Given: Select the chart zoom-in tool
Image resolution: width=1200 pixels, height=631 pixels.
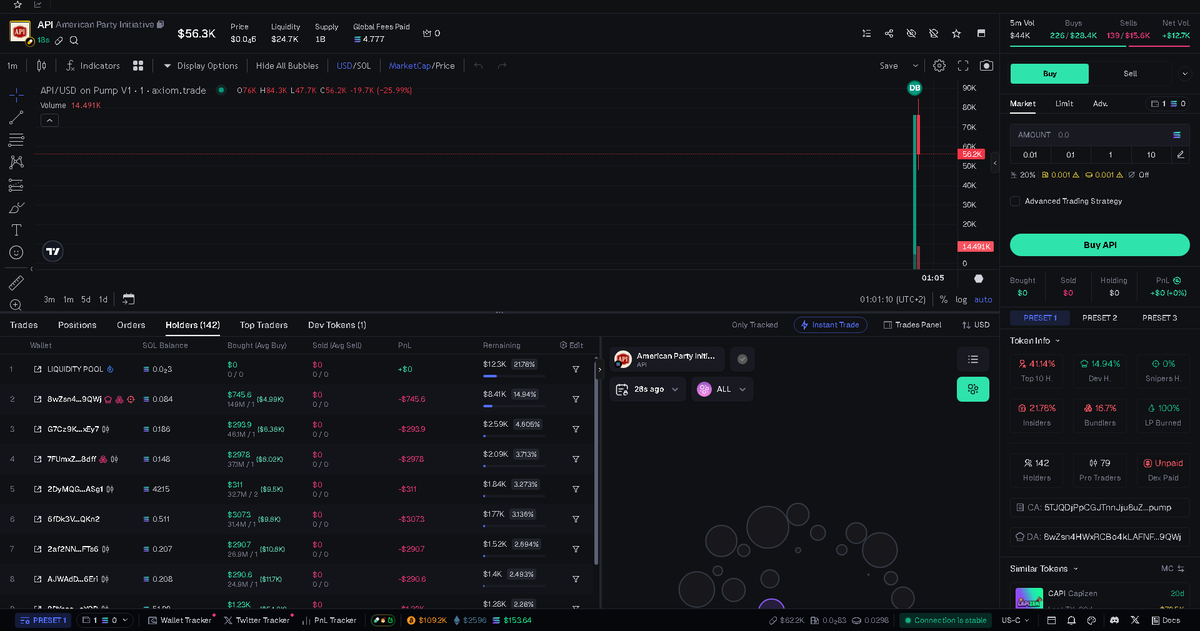Looking at the screenshot, I should (16, 305).
